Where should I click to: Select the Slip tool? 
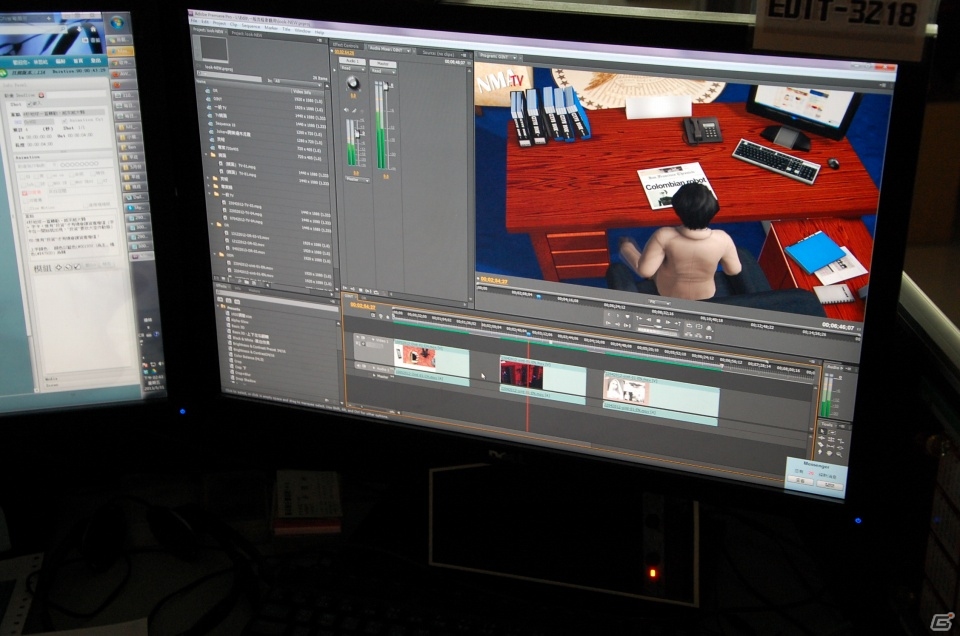click(830, 446)
